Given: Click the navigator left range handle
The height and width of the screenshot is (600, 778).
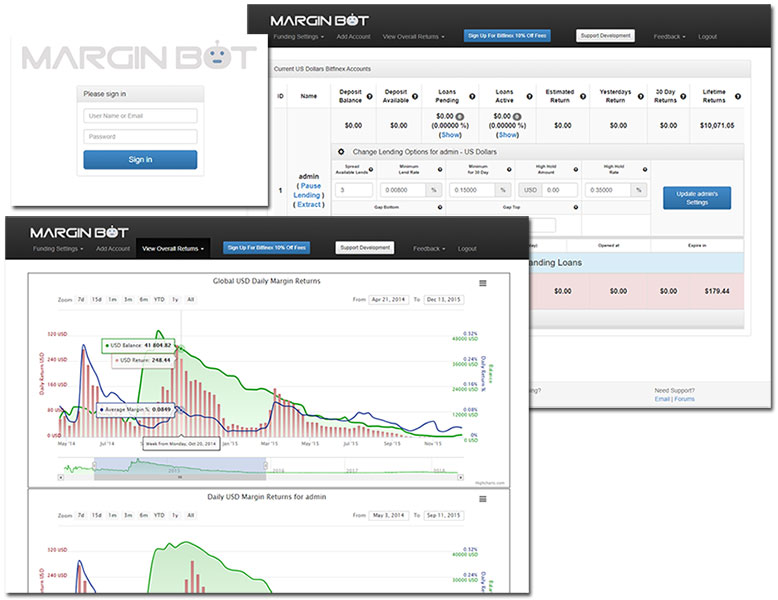Looking at the screenshot, I should point(94,466).
